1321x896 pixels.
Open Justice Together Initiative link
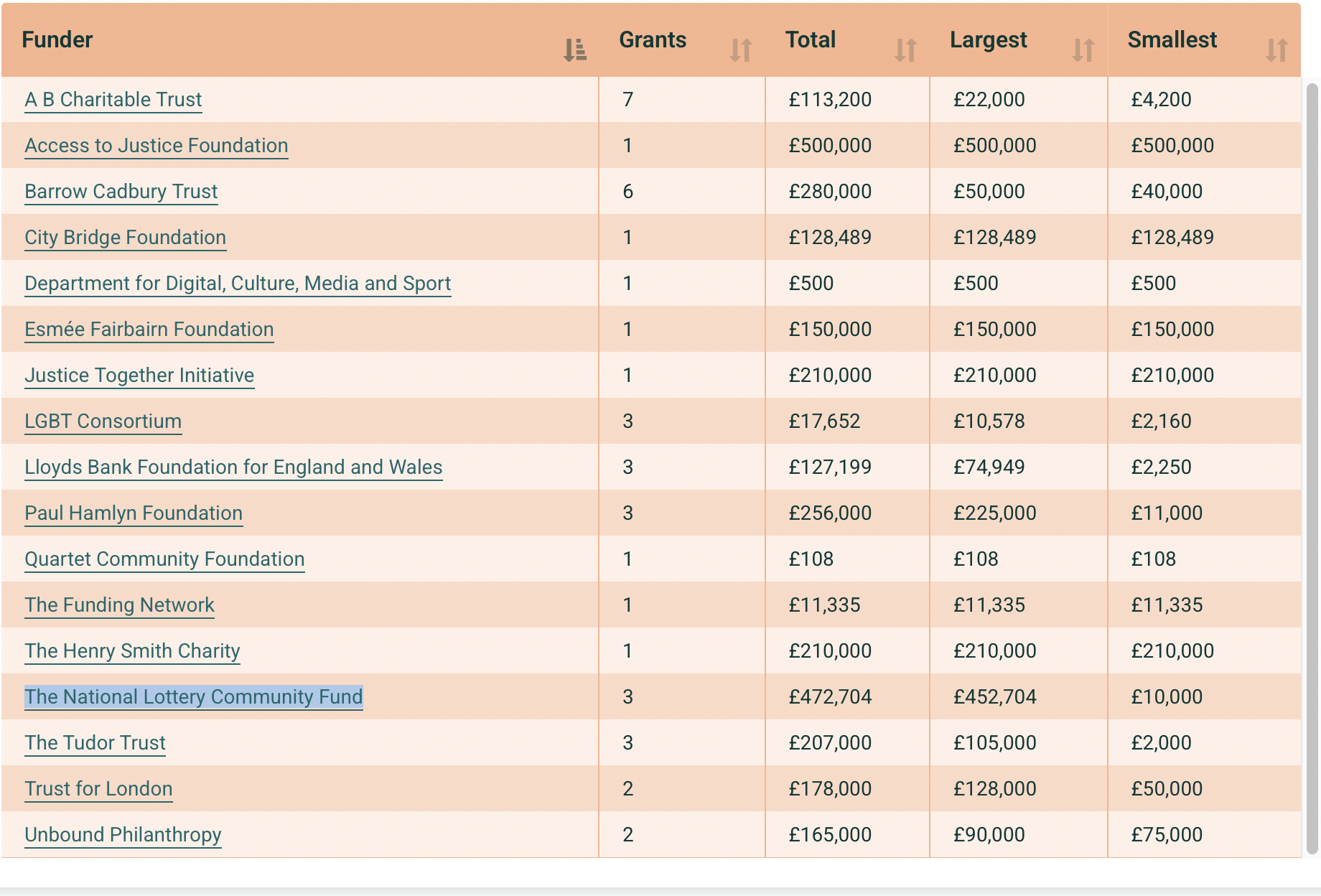pos(139,375)
